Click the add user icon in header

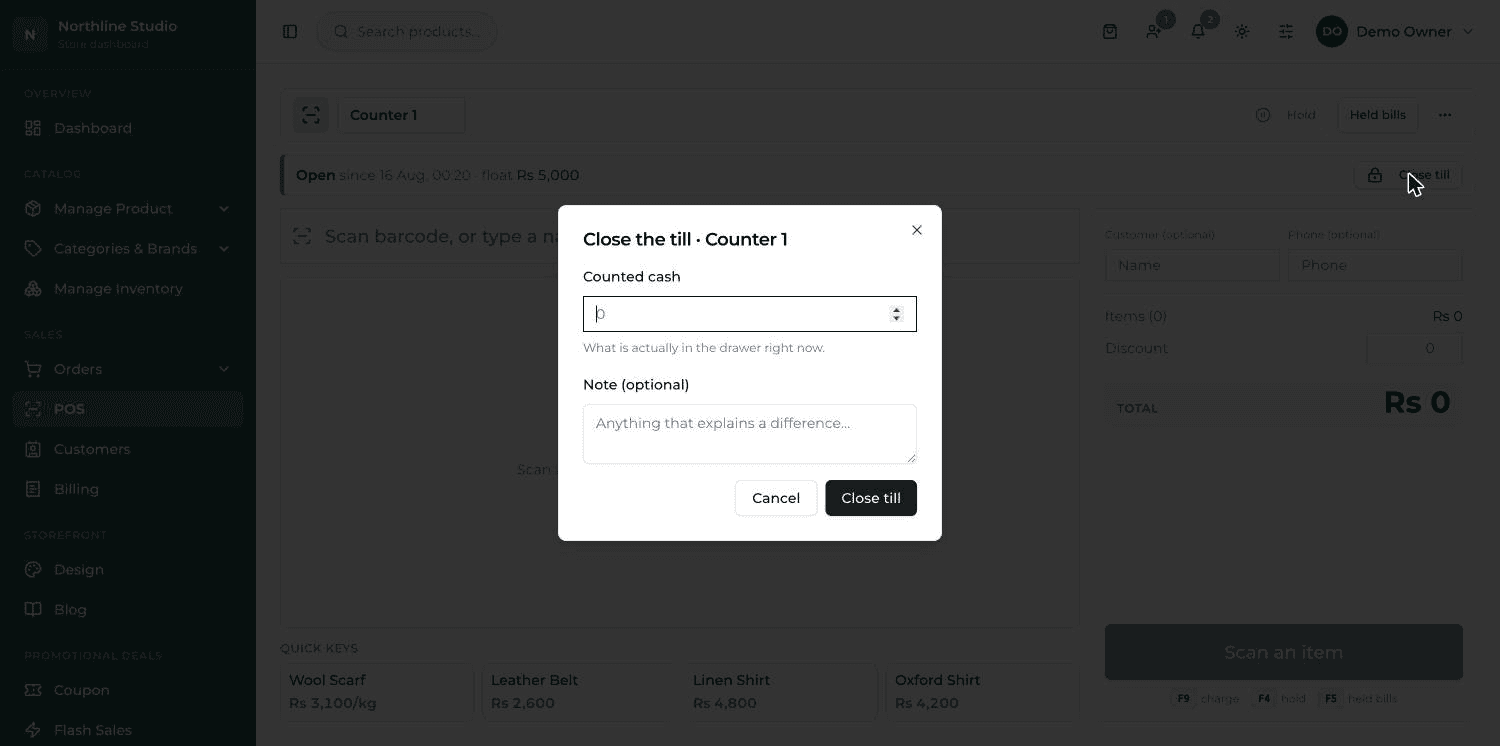click(1154, 32)
